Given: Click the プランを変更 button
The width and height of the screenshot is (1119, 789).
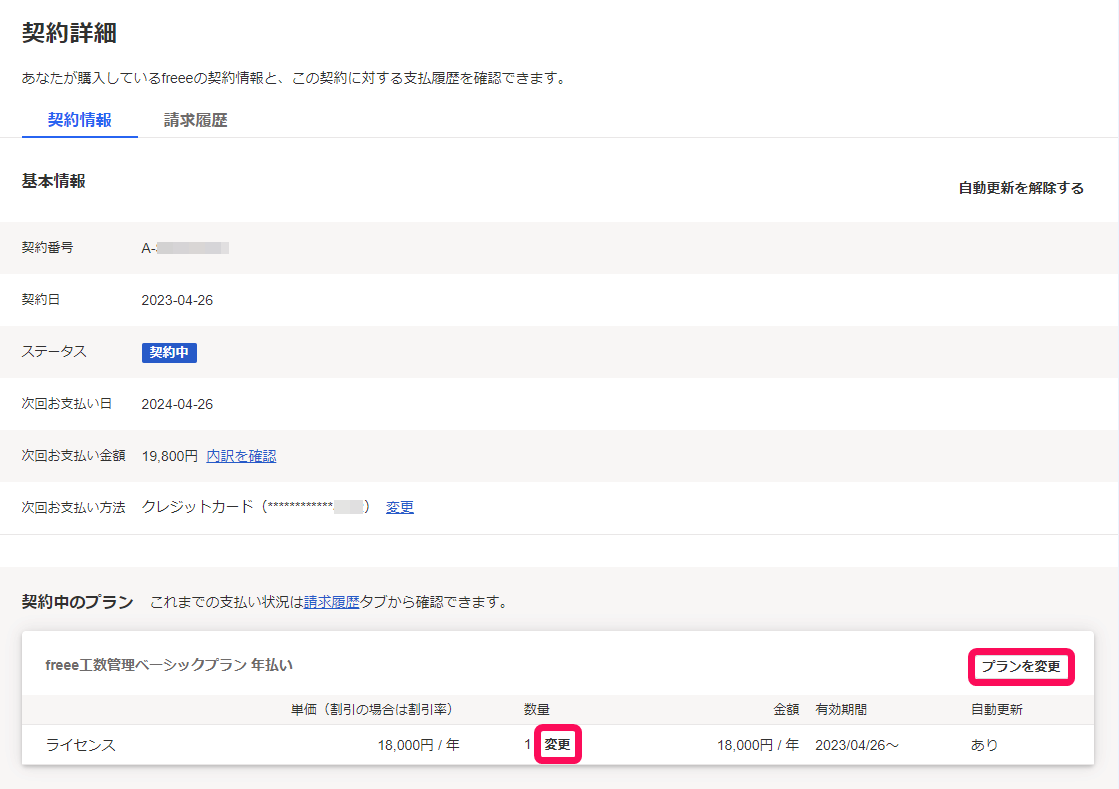Looking at the screenshot, I should tap(1021, 667).
